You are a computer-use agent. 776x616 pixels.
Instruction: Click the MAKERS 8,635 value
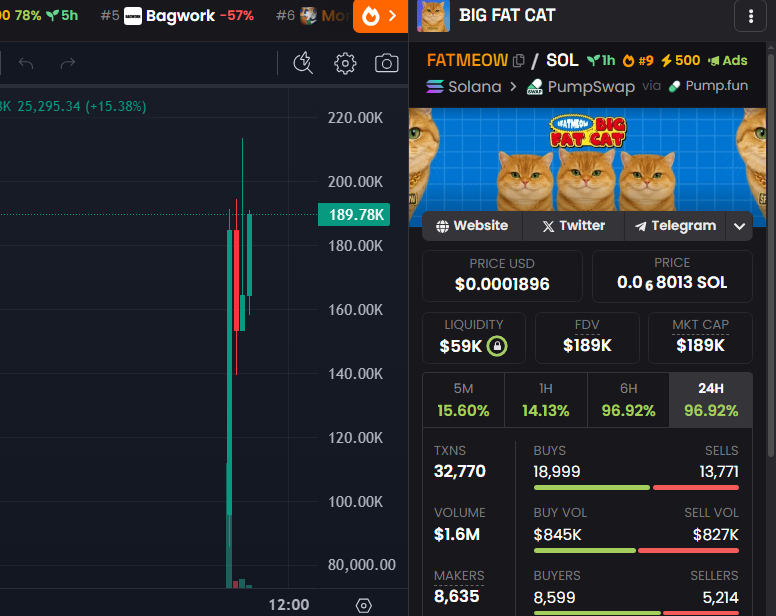[456, 597]
